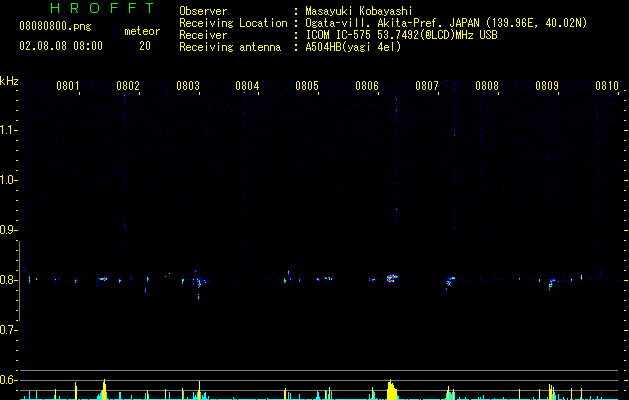Screen dimensions: 629x400
Task: Click the 0802 time marker
Action: [128, 86]
